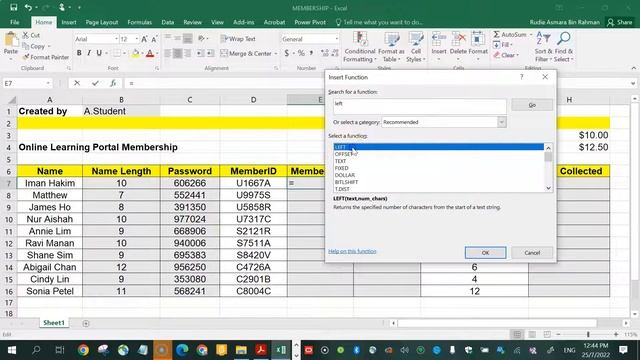The height and width of the screenshot is (360, 640).
Task: Click Format Painter
Action: (46, 57)
